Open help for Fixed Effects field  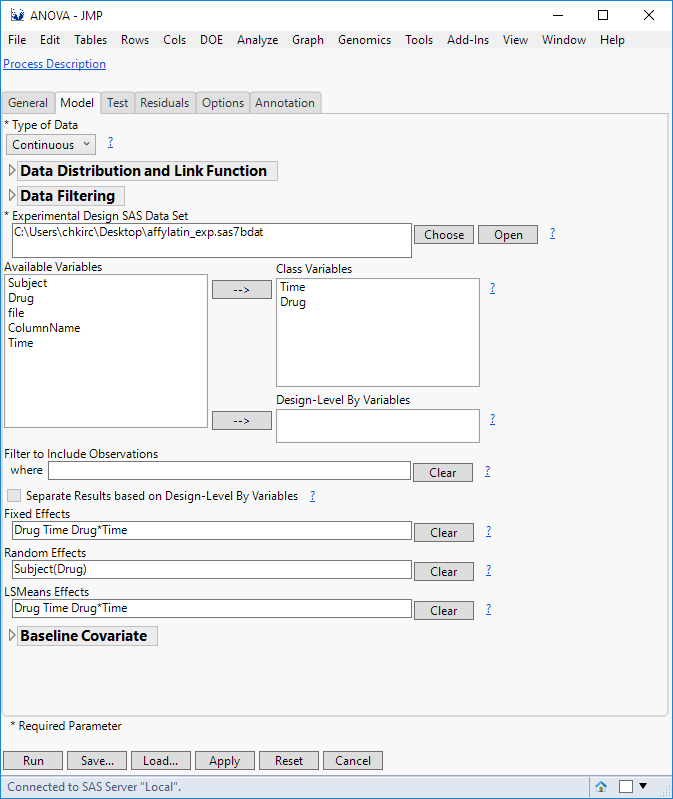pyautogui.click(x=488, y=532)
